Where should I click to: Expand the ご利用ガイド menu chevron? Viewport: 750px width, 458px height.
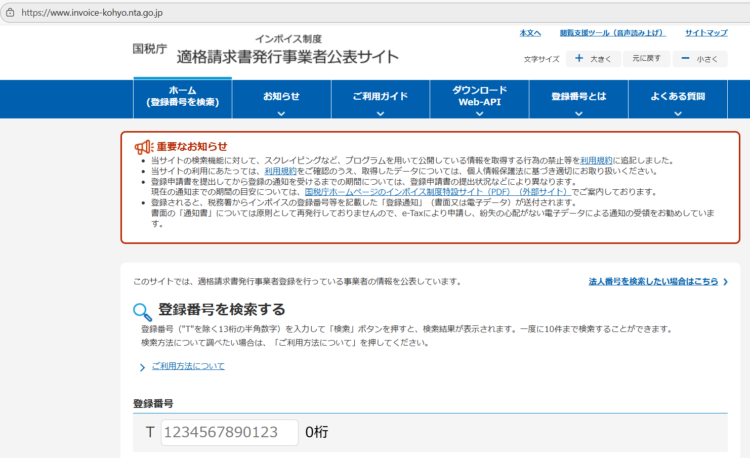380,114
